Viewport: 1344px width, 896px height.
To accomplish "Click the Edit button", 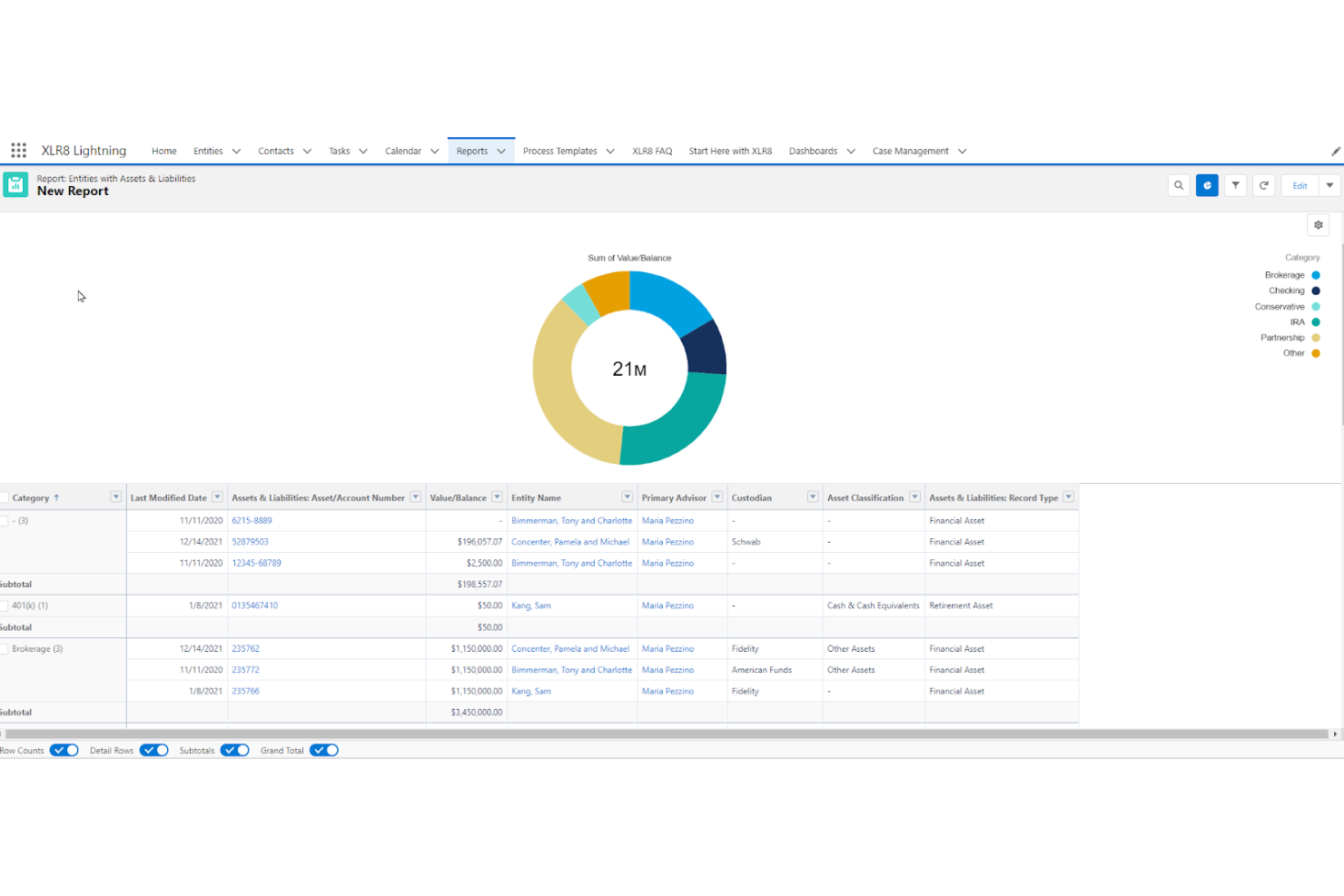I will click(1300, 185).
